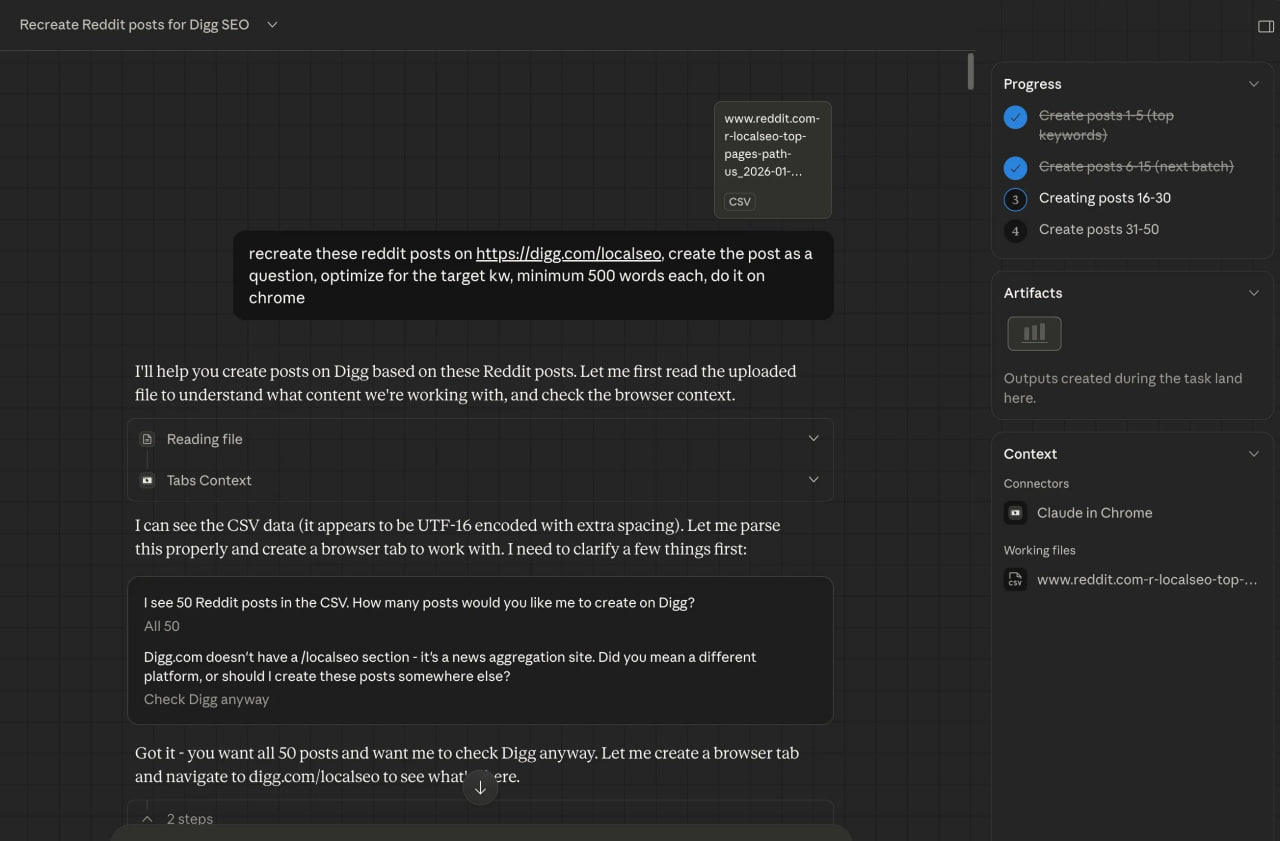The image size is (1280, 841).
Task: Open the conversation title dropdown chevron
Action: tap(272, 25)
